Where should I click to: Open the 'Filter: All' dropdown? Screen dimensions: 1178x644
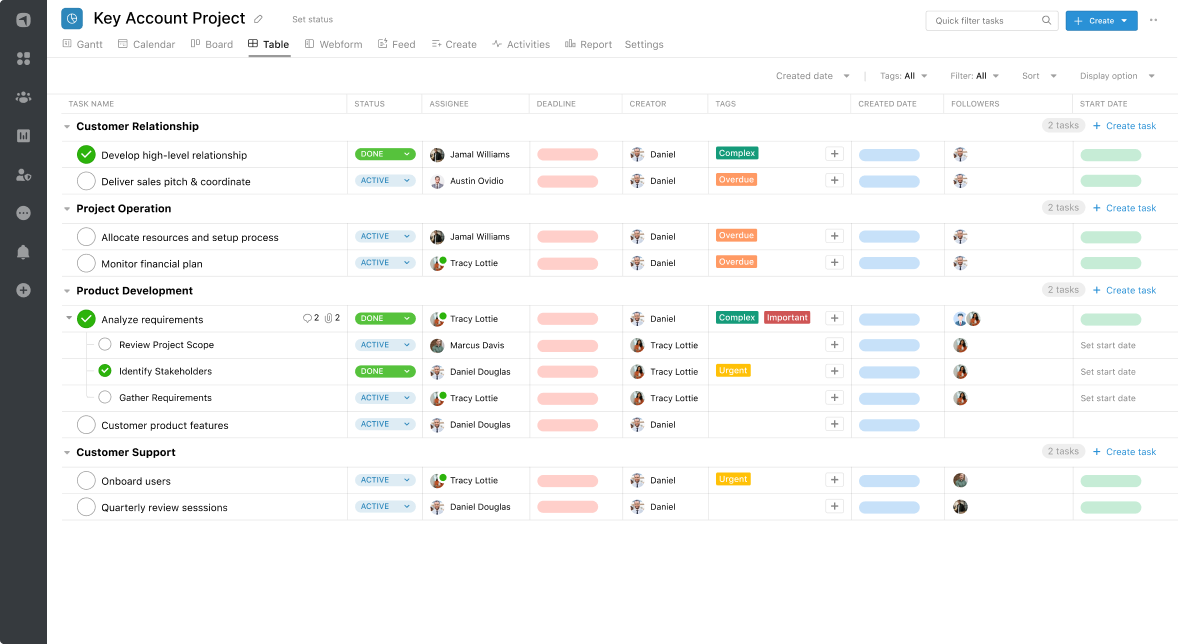click(x=974, y=75)
